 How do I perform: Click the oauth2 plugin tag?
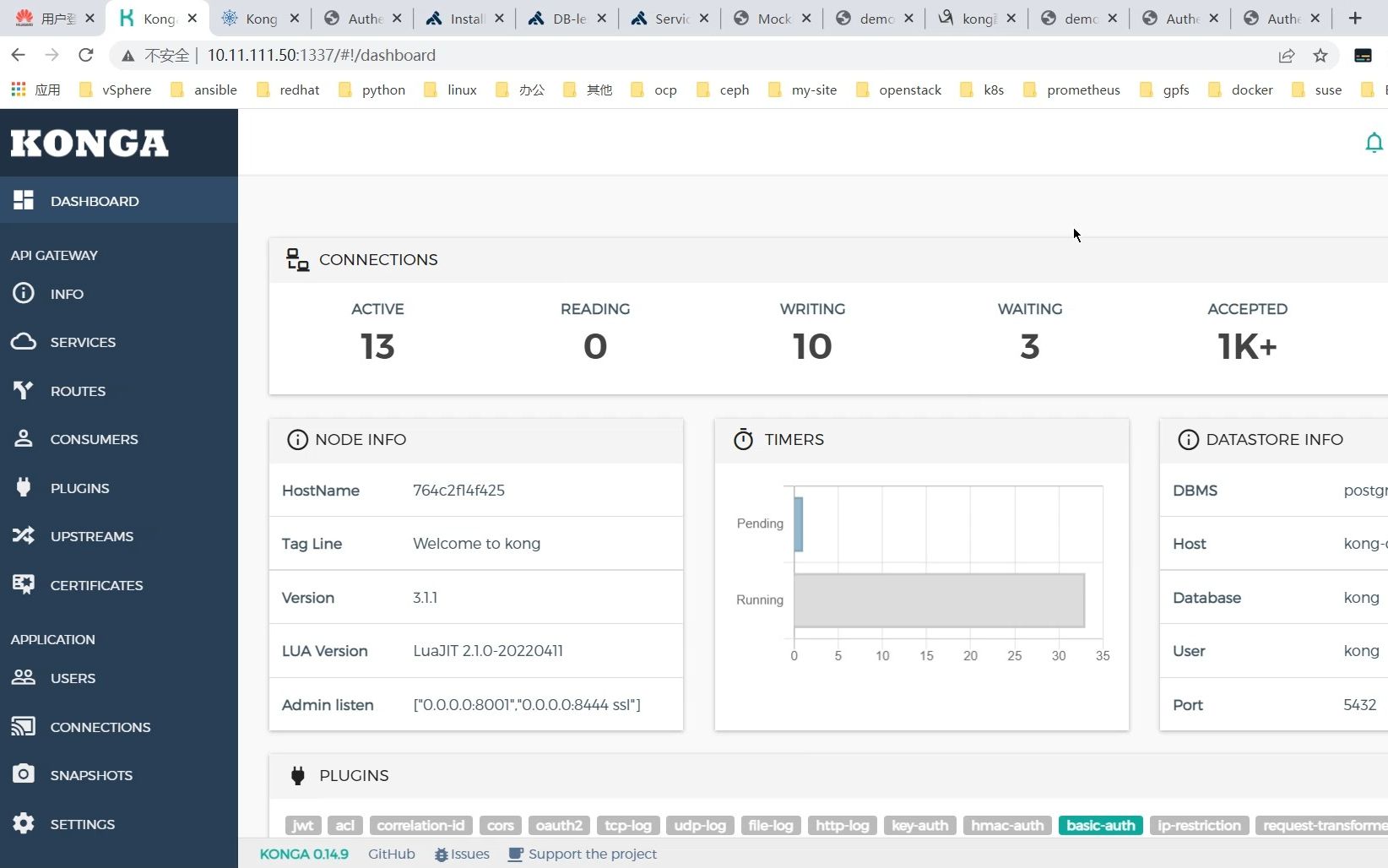click(x=559, y=825)
